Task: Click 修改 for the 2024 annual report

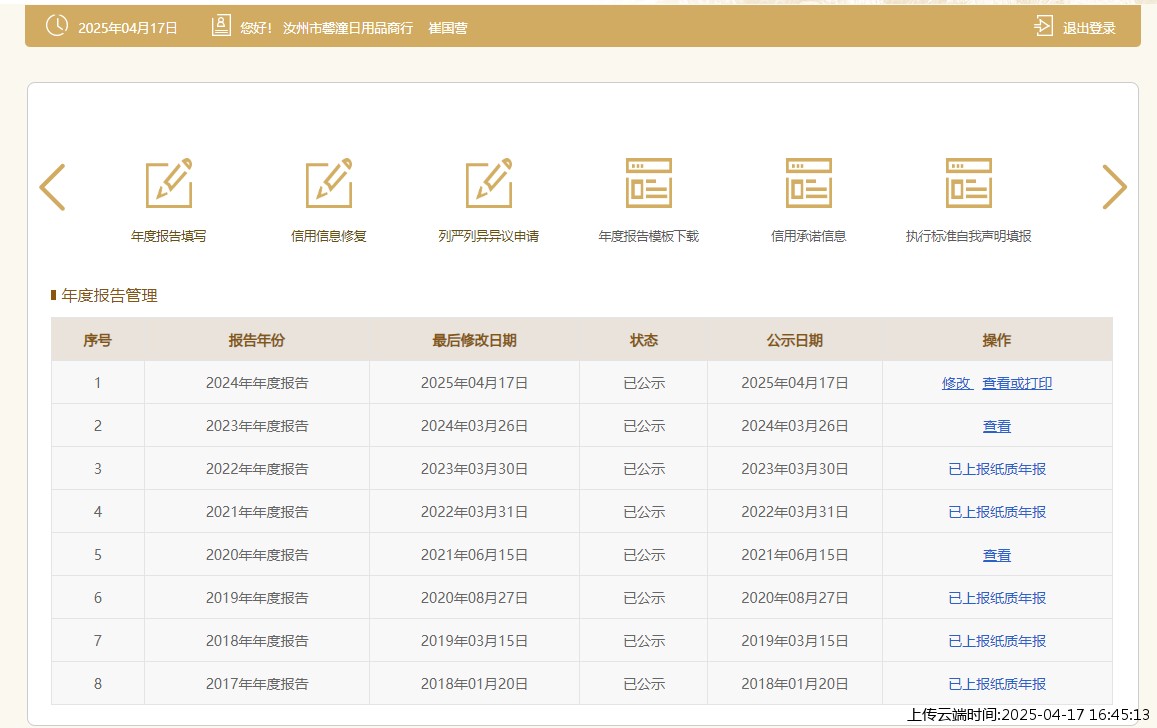Action: click(x=957, y=384)
